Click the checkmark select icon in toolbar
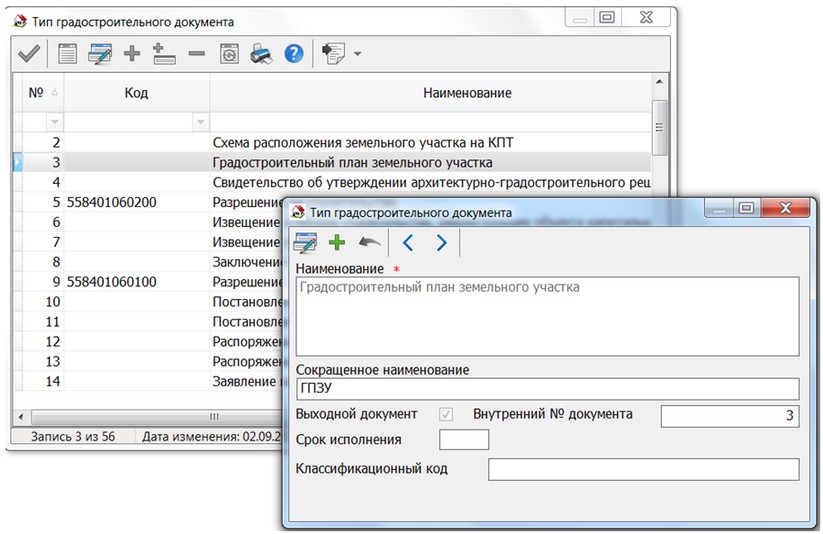This screenshot has height=534, width=823. (29, 54)
